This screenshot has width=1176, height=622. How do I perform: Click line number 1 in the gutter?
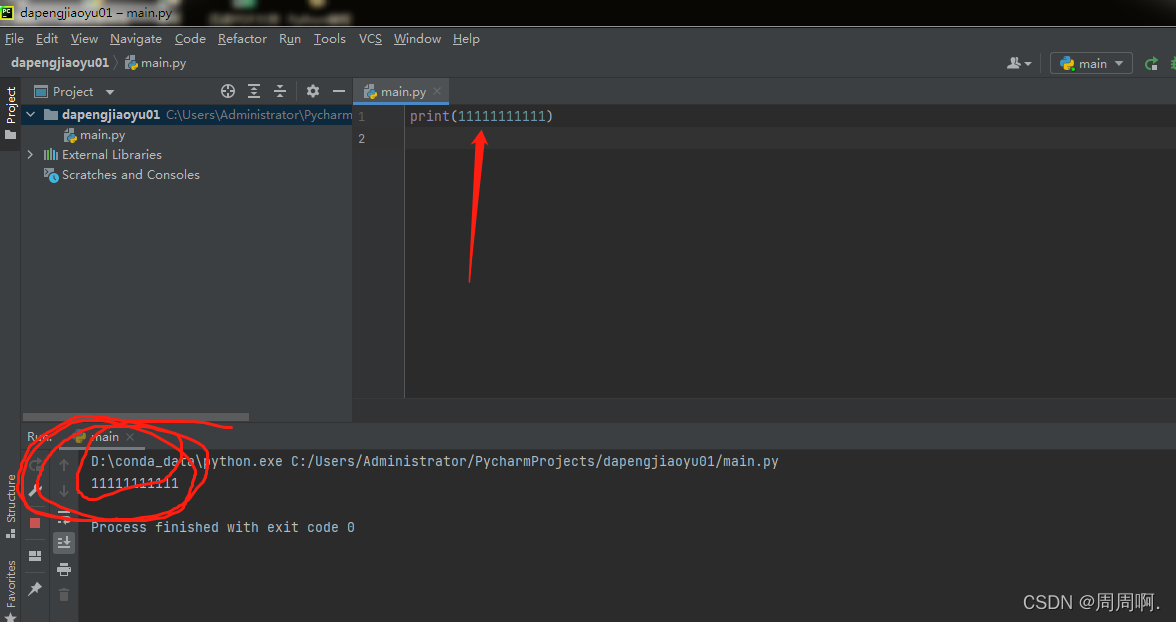tap(362, 116)
